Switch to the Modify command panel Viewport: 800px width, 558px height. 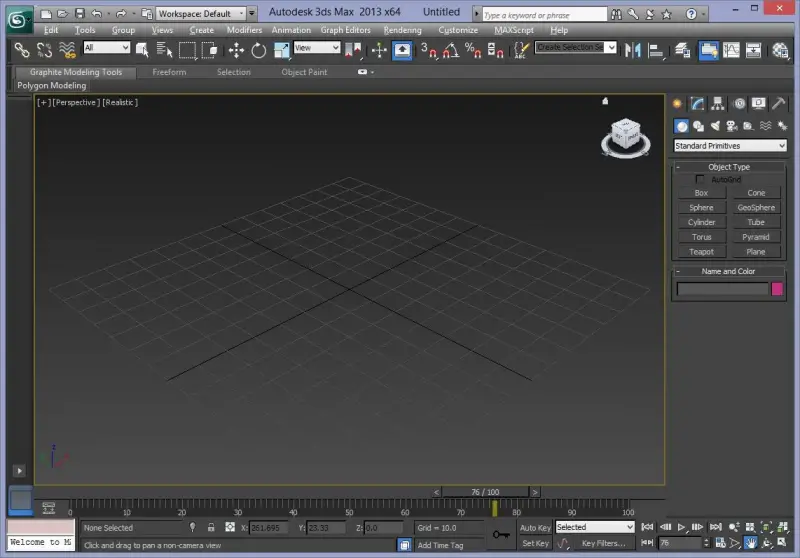(x=697, y=104)
